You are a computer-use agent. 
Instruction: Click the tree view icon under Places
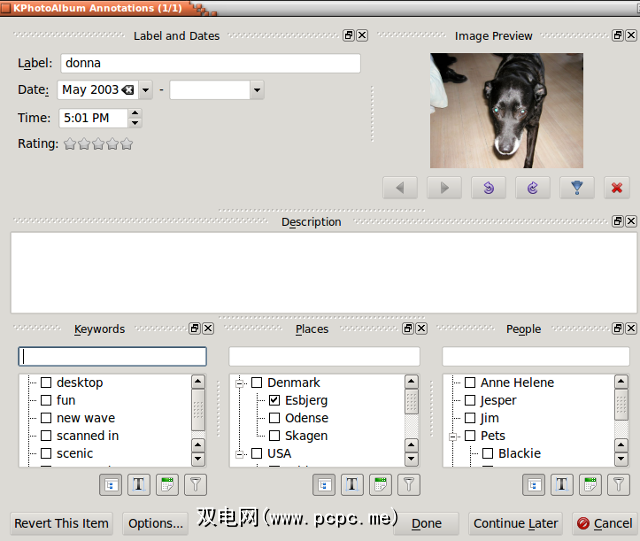(324, 485)
